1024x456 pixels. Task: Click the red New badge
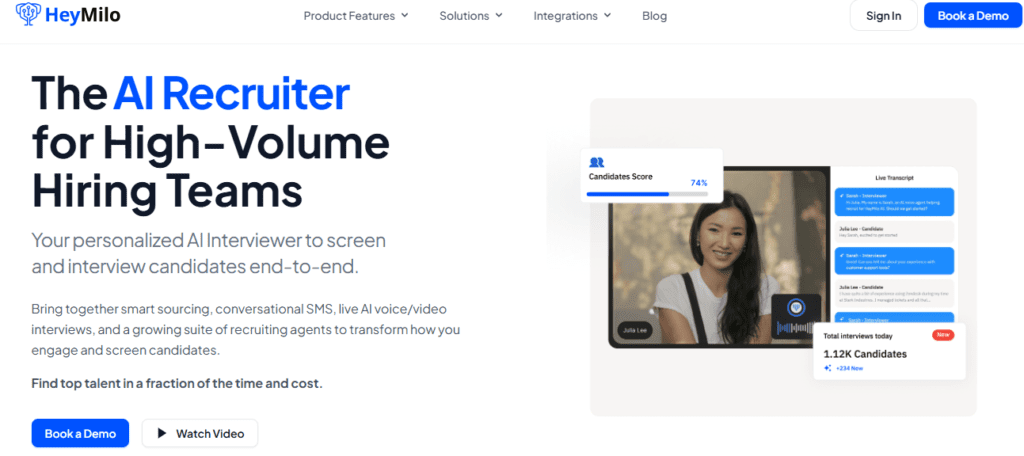(942, 335)
